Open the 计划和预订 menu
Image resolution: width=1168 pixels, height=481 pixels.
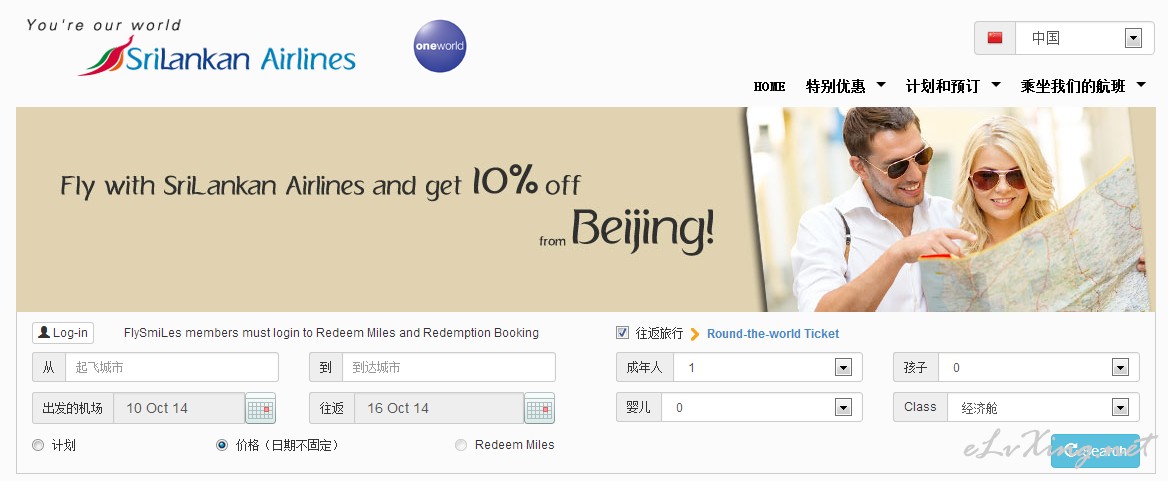pyautogui.click(x=953, y=86)
